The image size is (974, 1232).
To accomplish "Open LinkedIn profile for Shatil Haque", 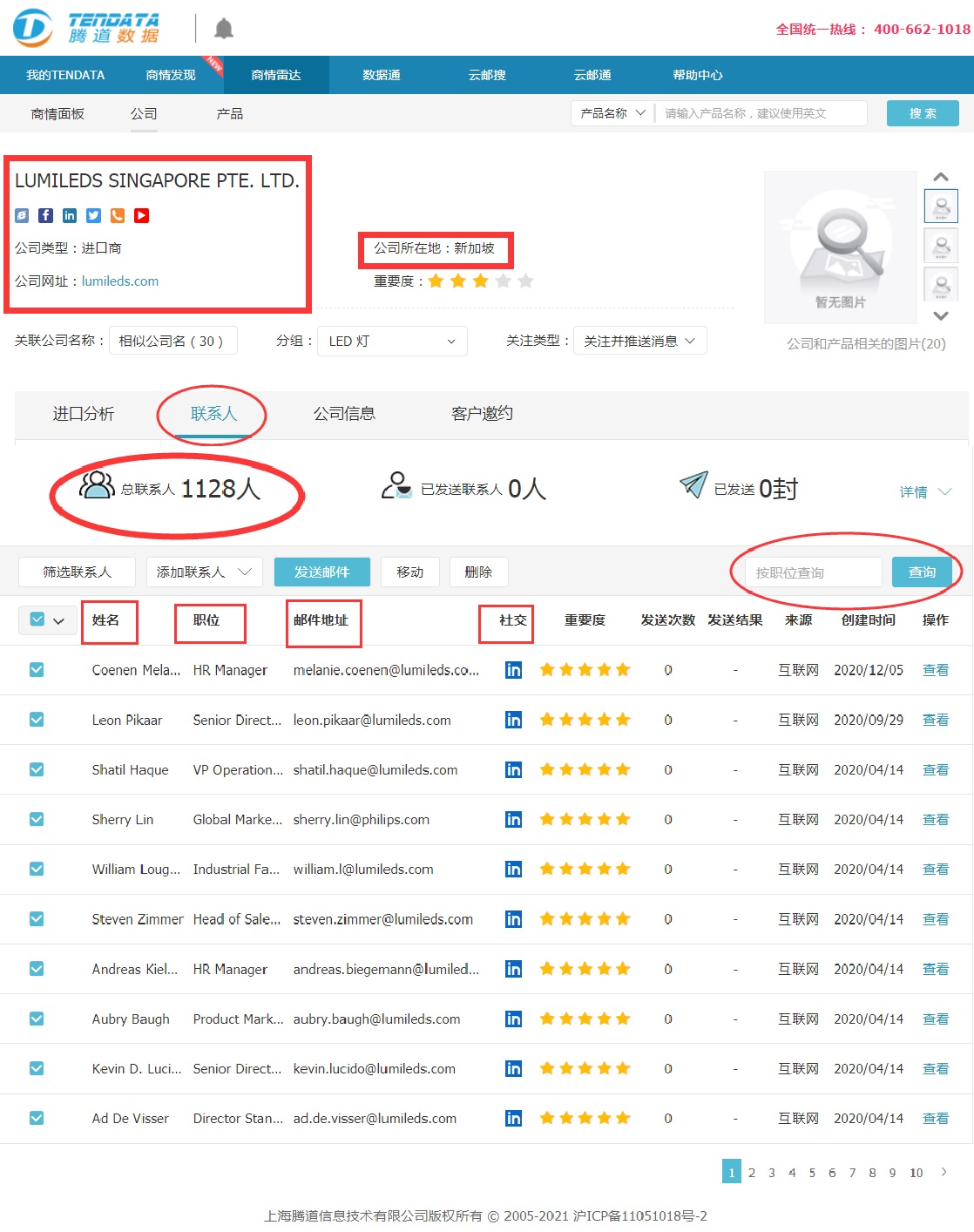I will tap(514, 769).
